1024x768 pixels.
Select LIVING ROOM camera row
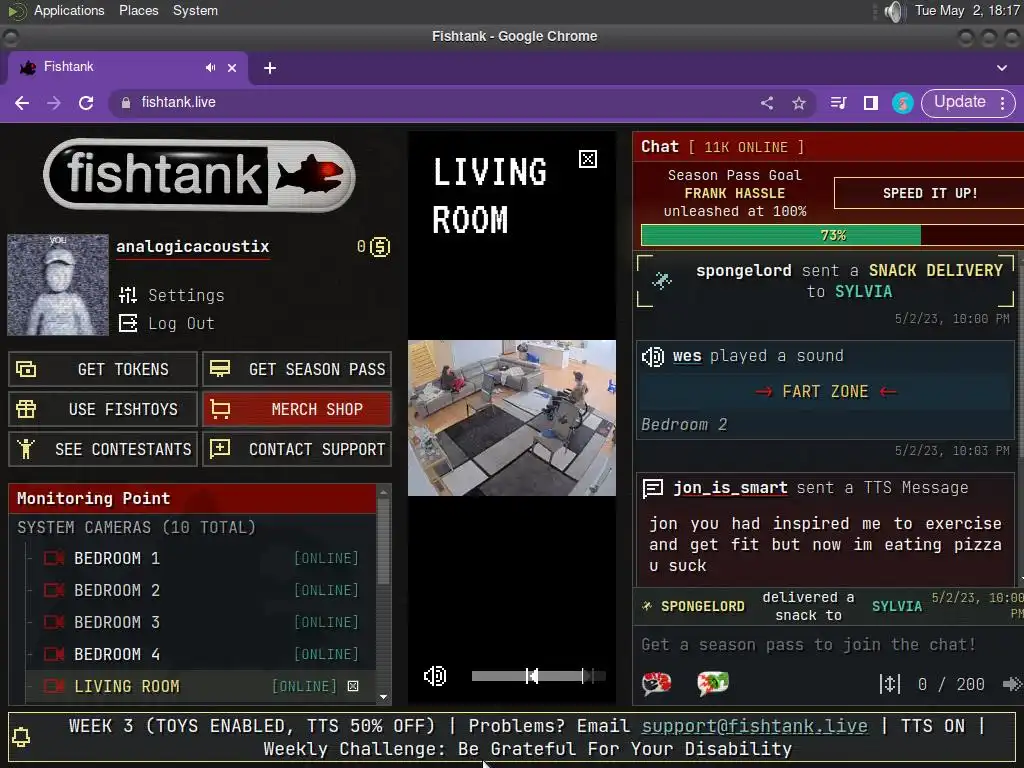coord(200,686)
